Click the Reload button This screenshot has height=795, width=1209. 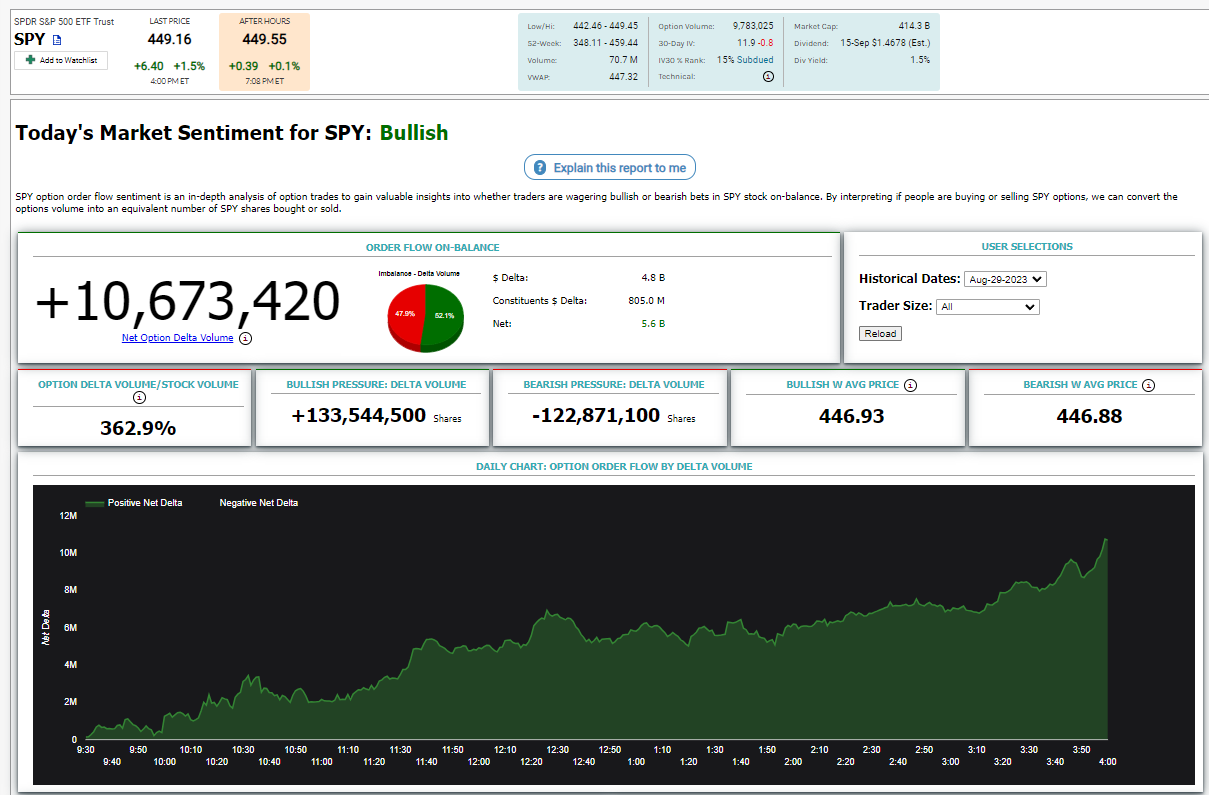[880, 333]
